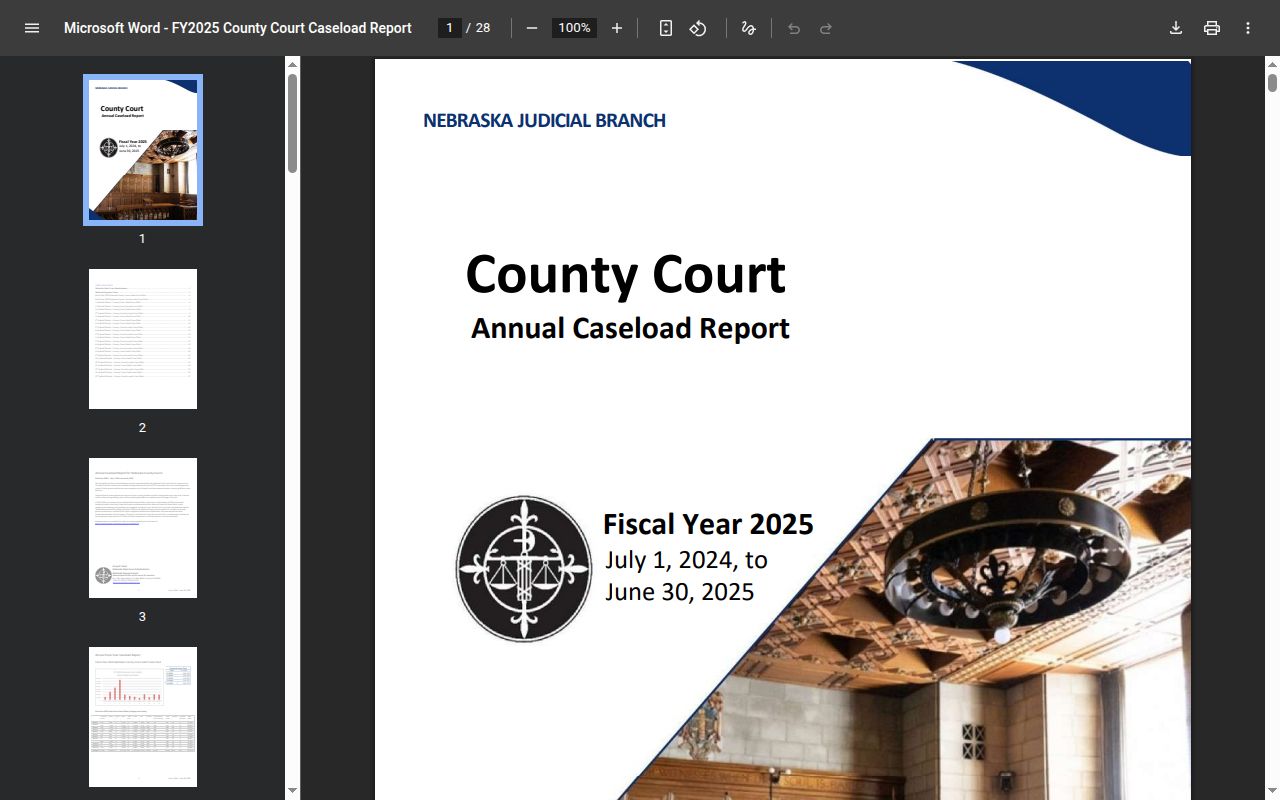Image resolution: width=1280 pixels, height=800 pixels.
Task: Open the draw annotation tool
Action: tap(748, 28)
